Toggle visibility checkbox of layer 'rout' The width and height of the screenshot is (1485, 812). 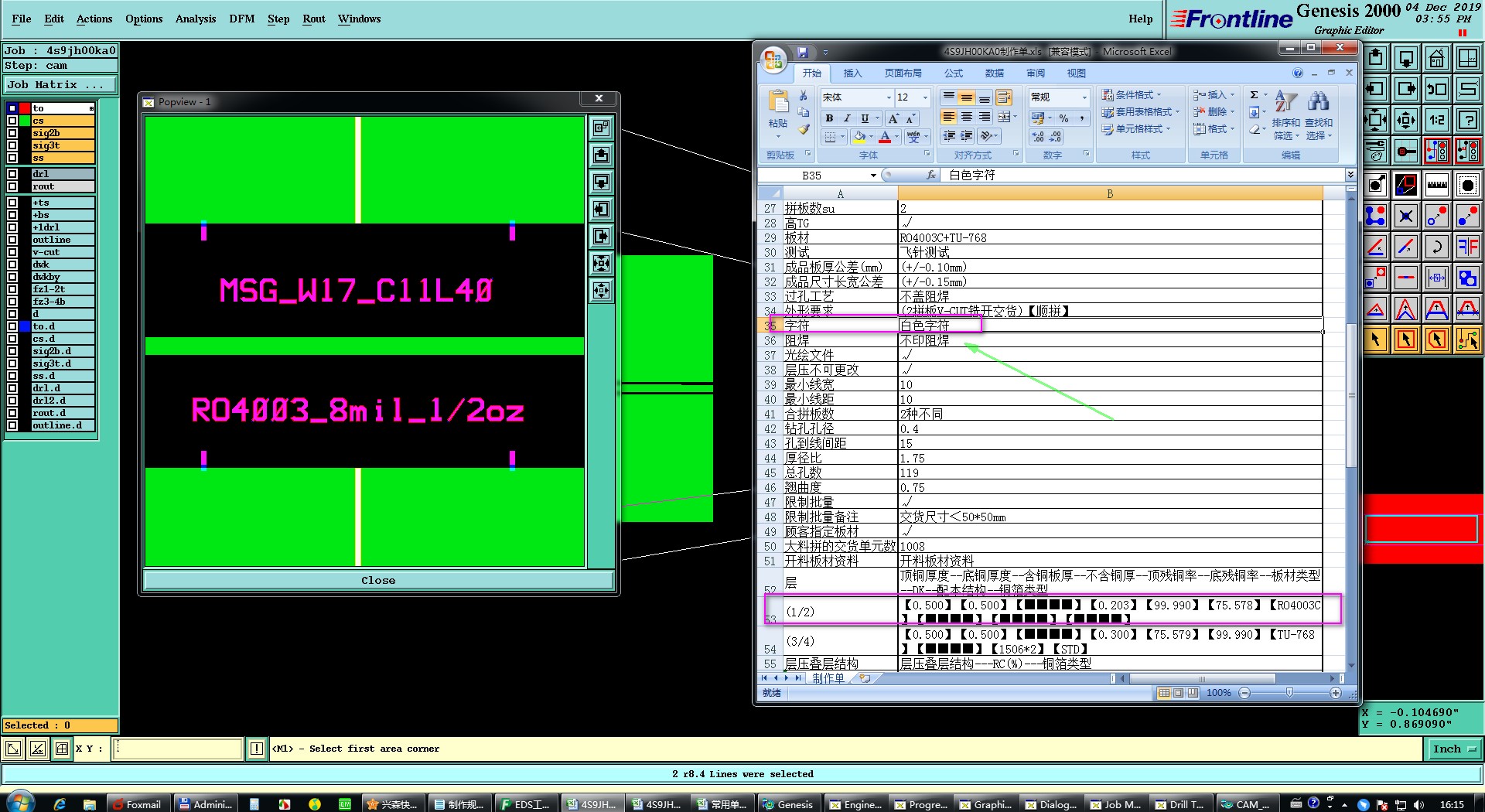tap(12, 186)
